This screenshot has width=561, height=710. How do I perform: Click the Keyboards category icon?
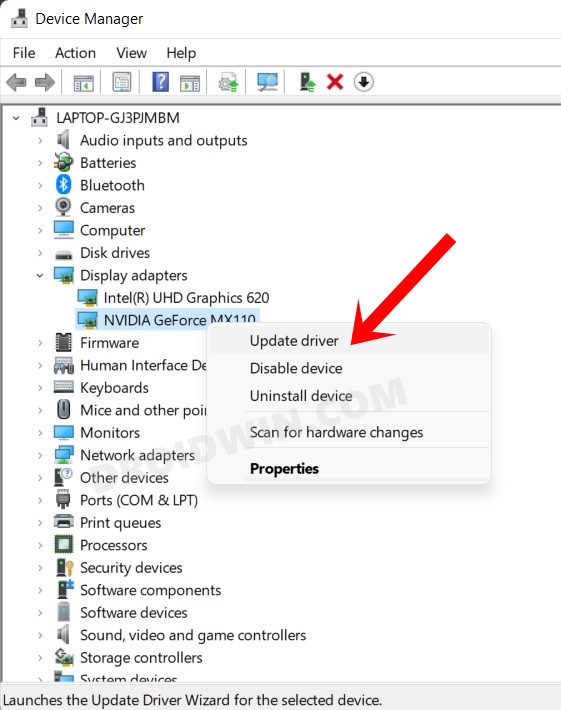point(63,387)
